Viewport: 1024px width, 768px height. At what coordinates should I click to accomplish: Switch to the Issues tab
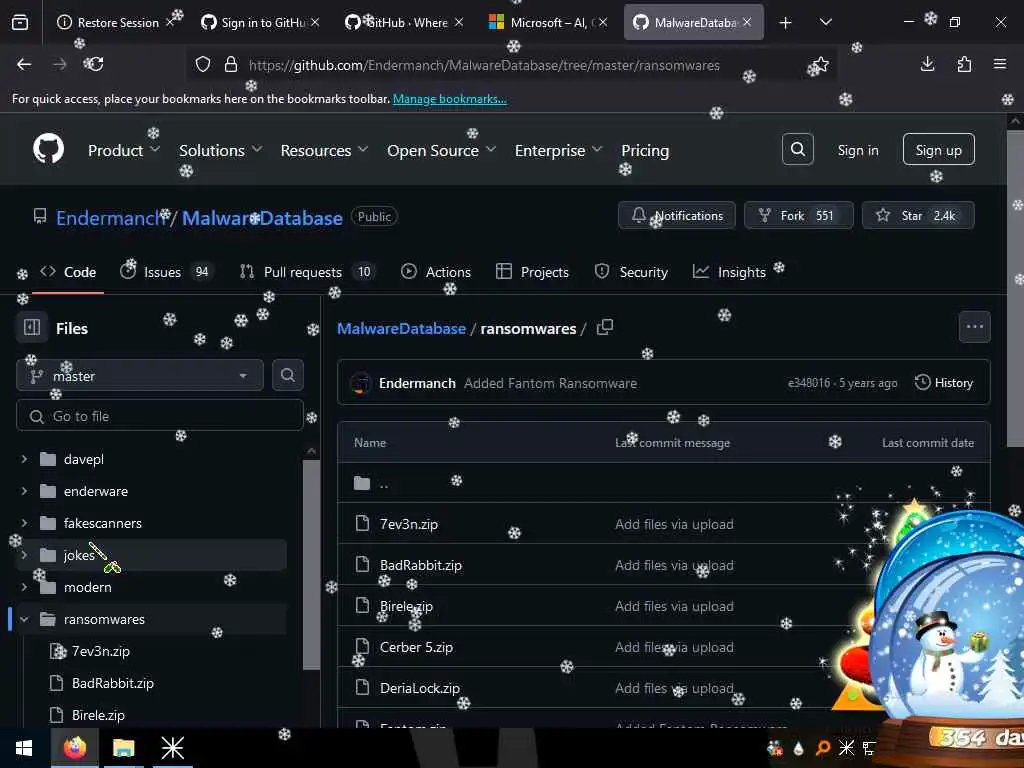167,272
